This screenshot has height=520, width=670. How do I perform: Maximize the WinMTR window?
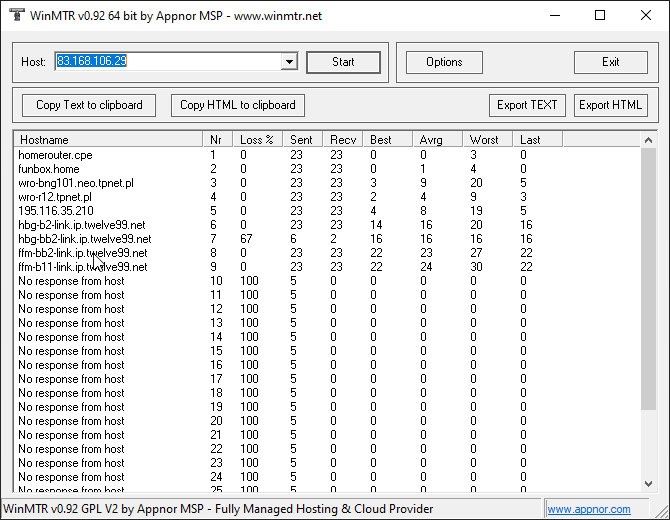[600, 15]
